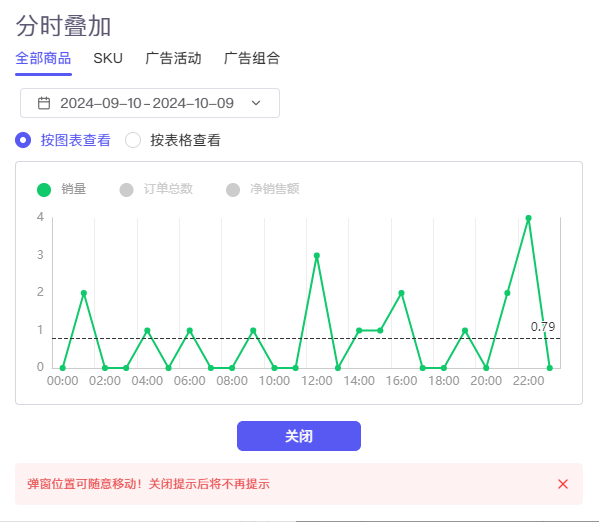Click the 关闭 button
Viewport: 599px width, 522px height.
pos(299,436)
